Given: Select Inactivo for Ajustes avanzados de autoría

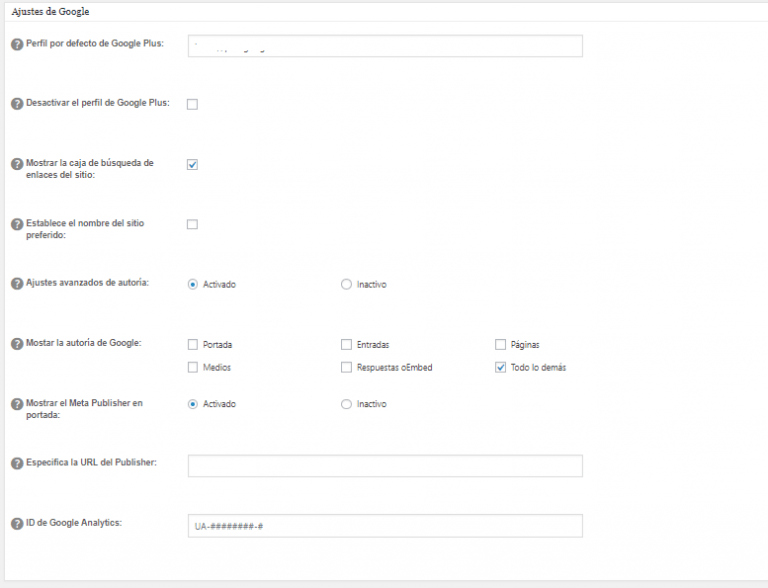Looking at the screenshot, I should 346,285.
